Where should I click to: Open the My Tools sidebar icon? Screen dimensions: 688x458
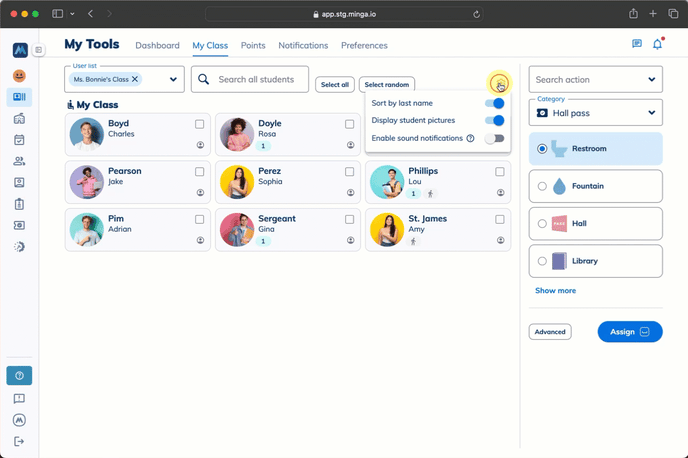[x=19, y=97]
